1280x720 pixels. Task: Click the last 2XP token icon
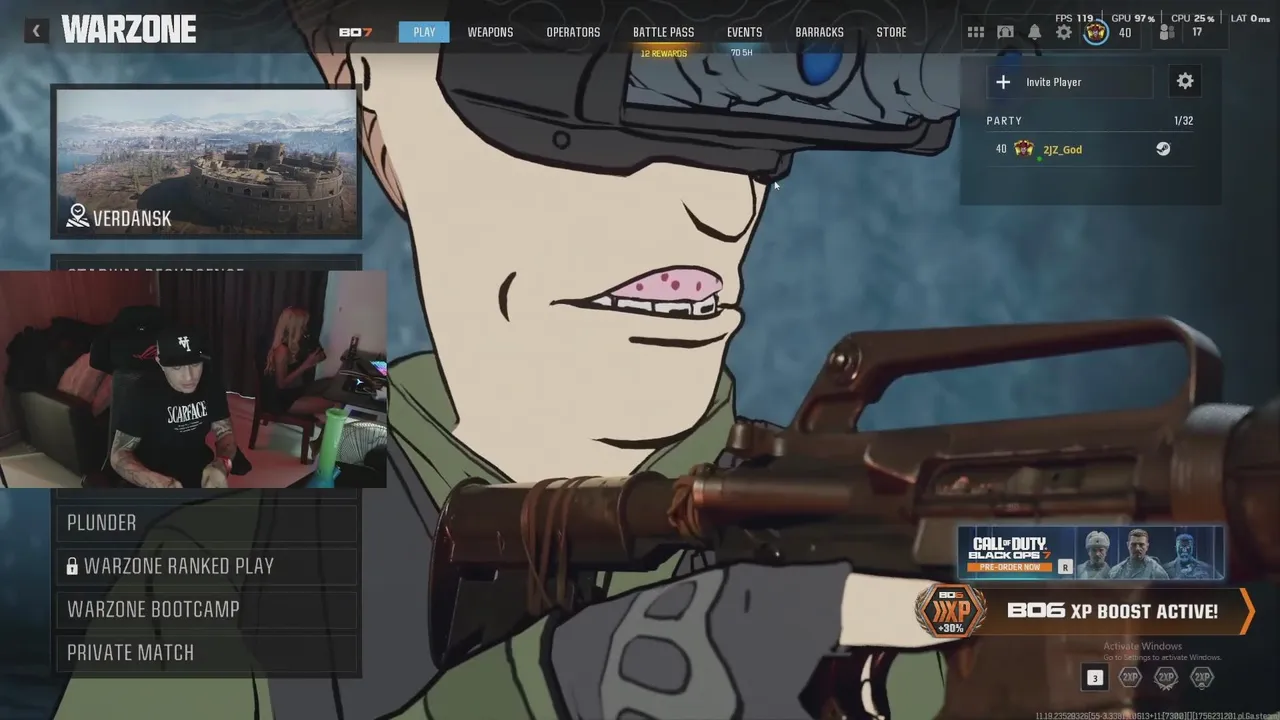click(x=1202, y=678)
